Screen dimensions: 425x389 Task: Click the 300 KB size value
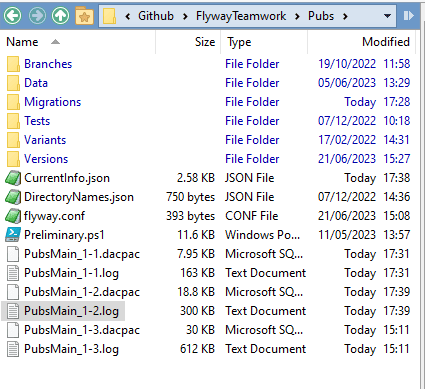198,311
